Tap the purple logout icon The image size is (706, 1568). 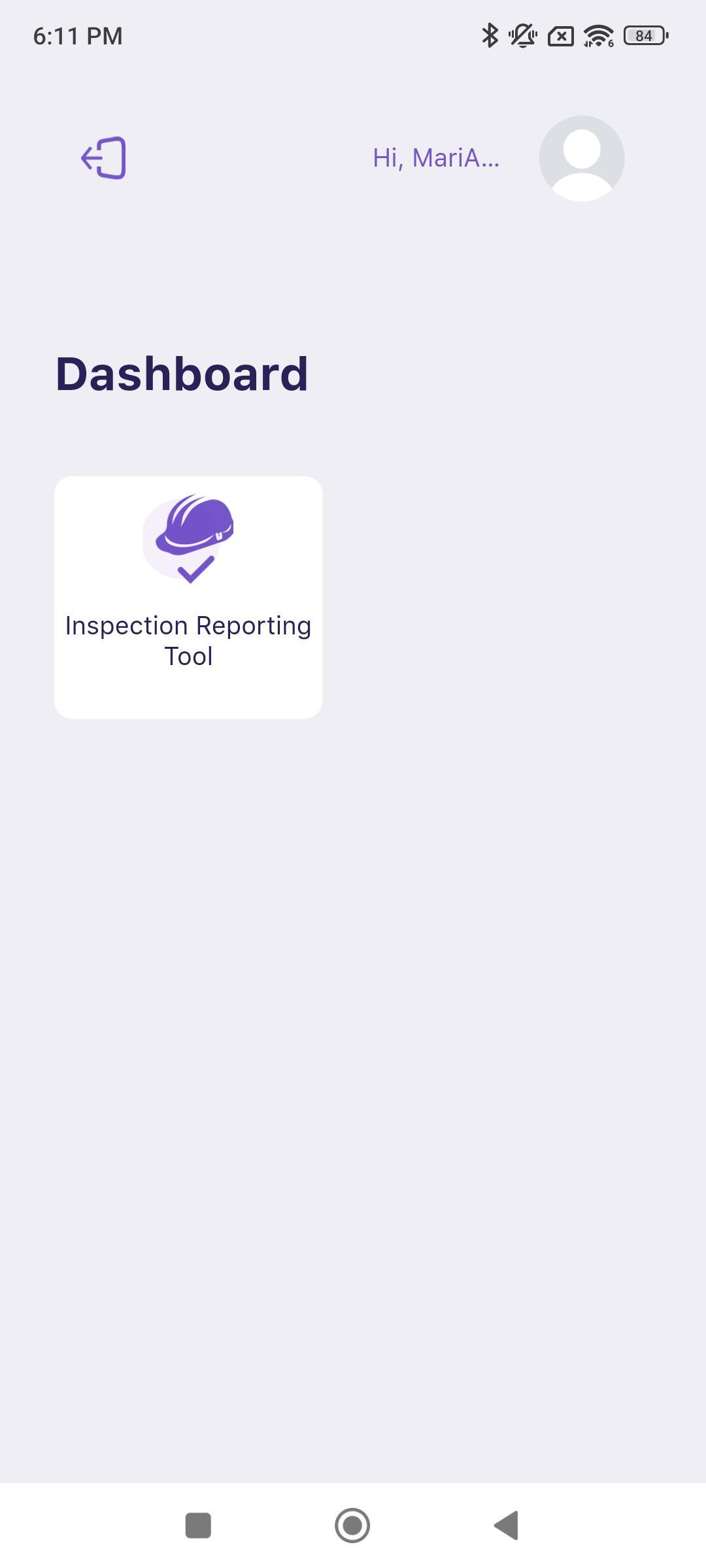point(103,158)
